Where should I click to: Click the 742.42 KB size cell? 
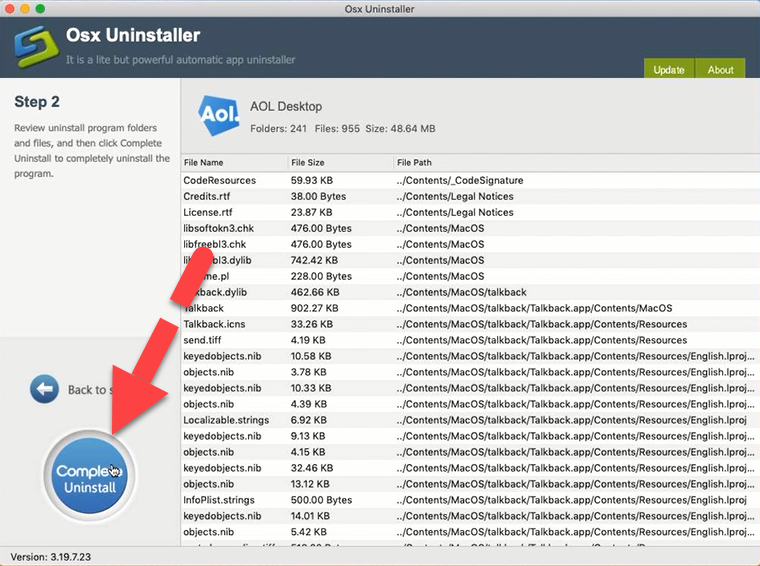click(314, 260)
